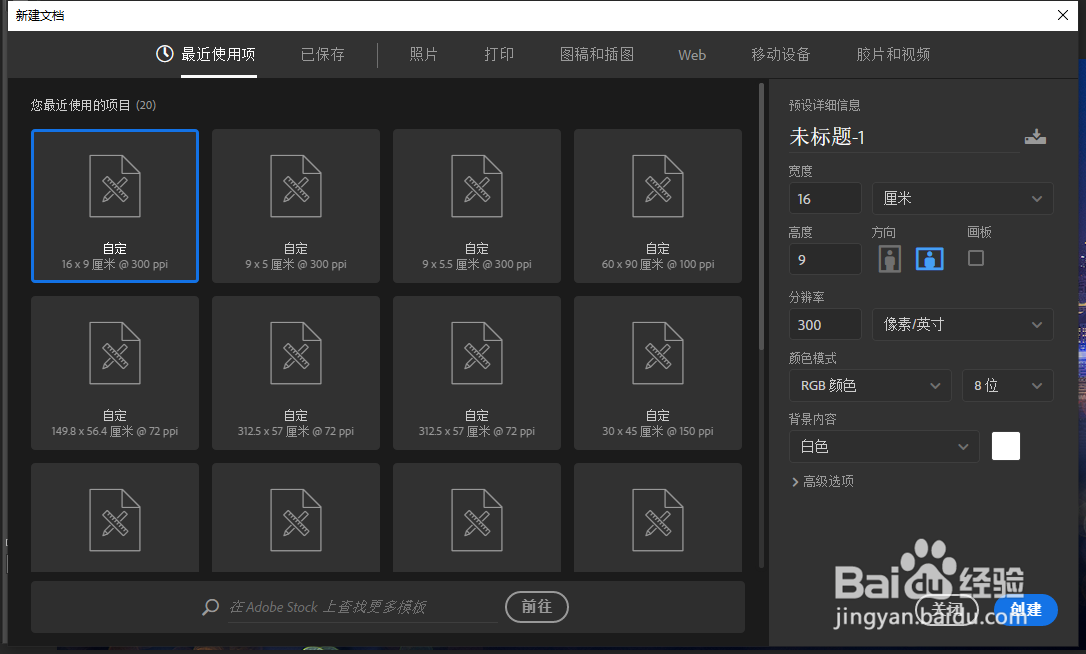Viewport: 1086px width, 654px height.
Task: Click the white background color swatch
Action: tap(1005, 446)
